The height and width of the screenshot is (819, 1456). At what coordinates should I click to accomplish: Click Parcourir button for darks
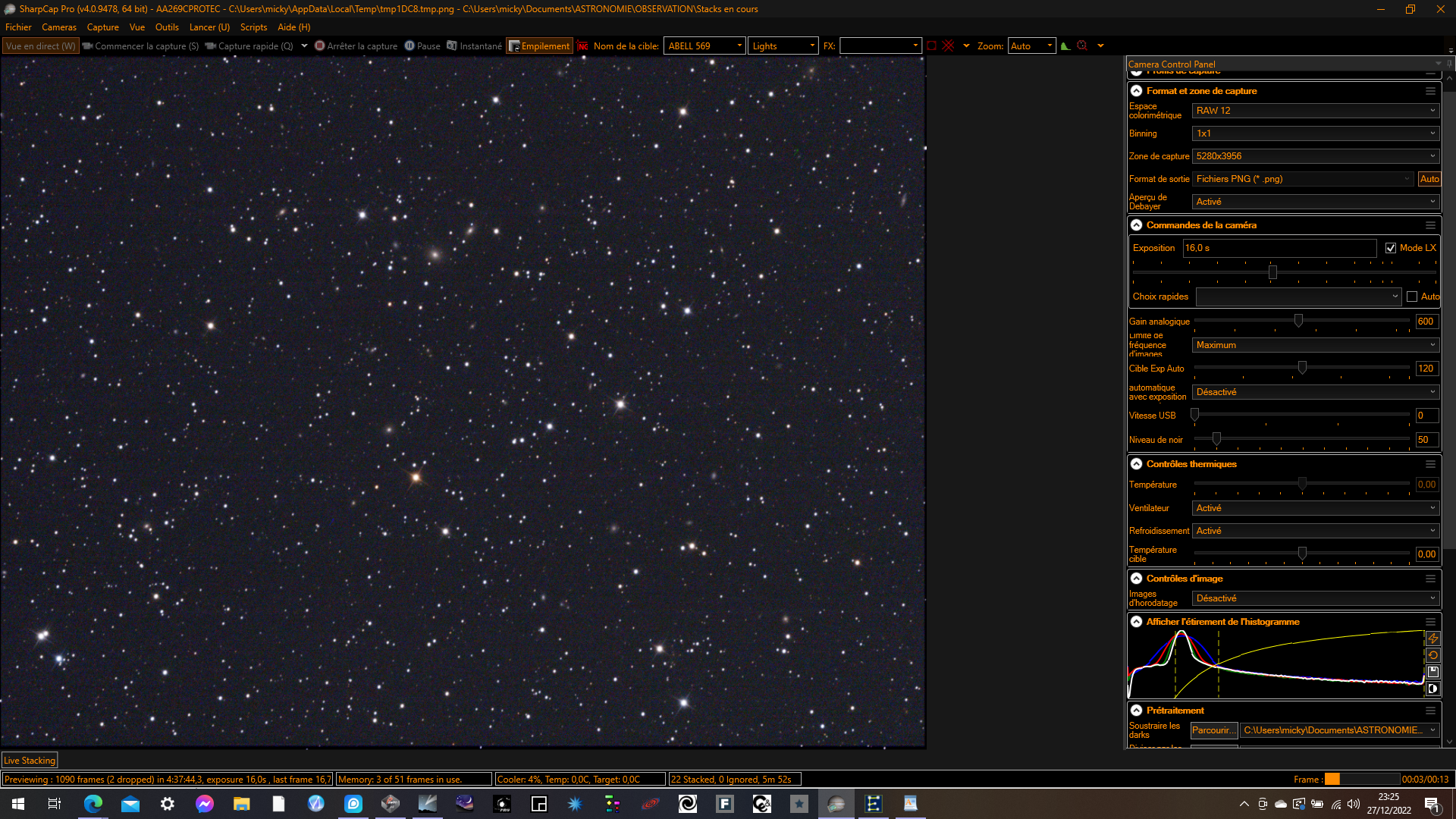click(1213, 730)
